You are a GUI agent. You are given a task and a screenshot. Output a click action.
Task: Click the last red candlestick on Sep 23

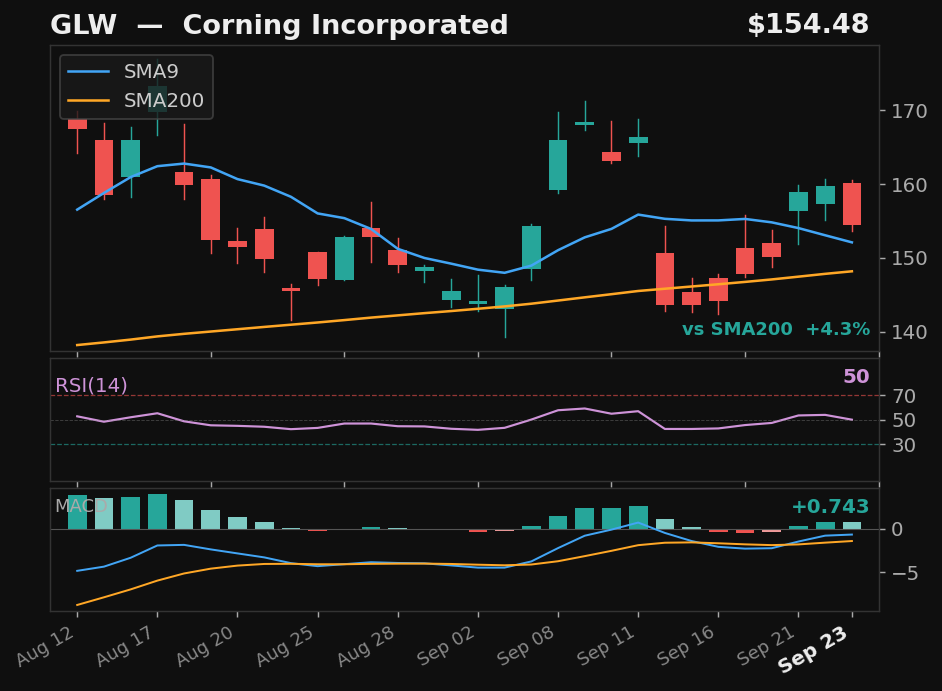(852, 204)
